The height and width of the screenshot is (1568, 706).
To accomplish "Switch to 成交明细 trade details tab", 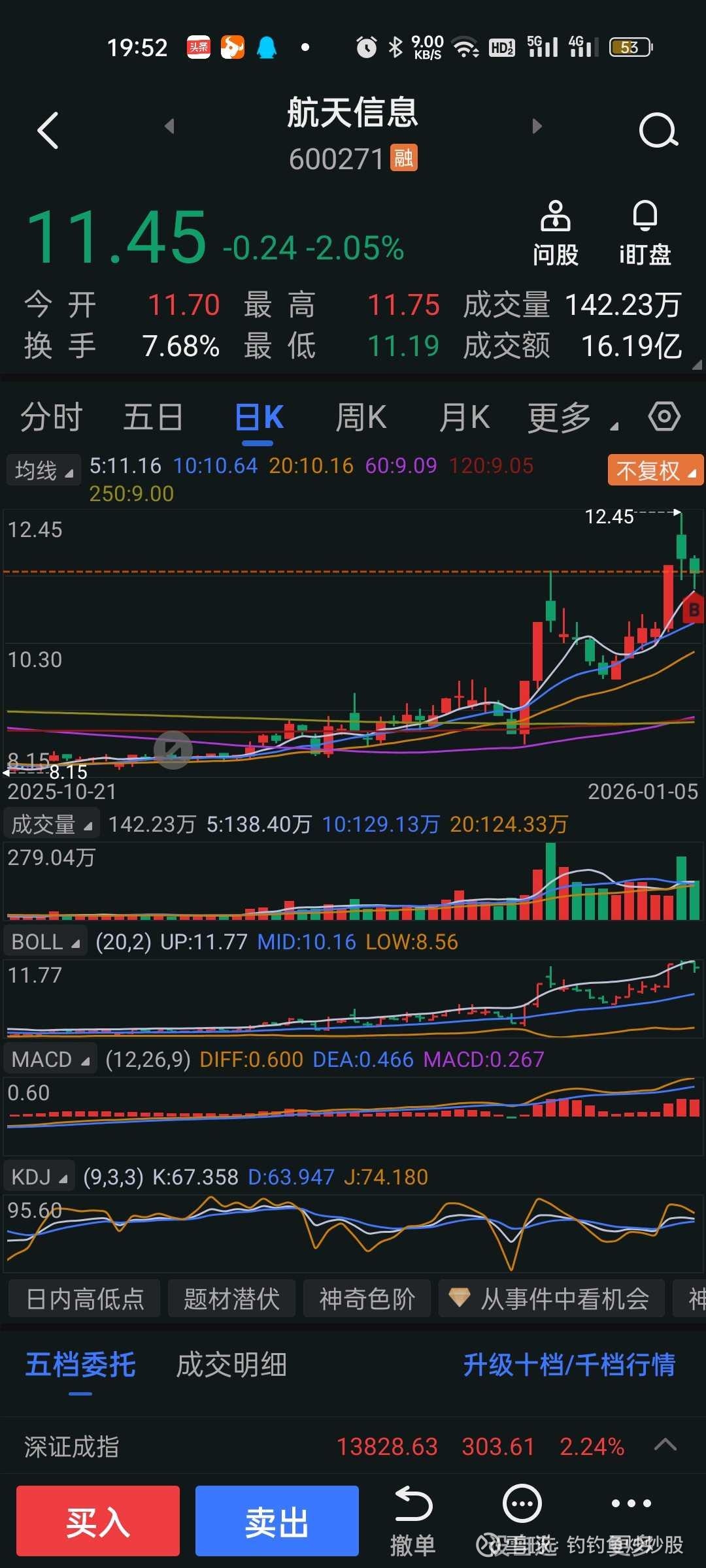I will [x=231, y=1365].
